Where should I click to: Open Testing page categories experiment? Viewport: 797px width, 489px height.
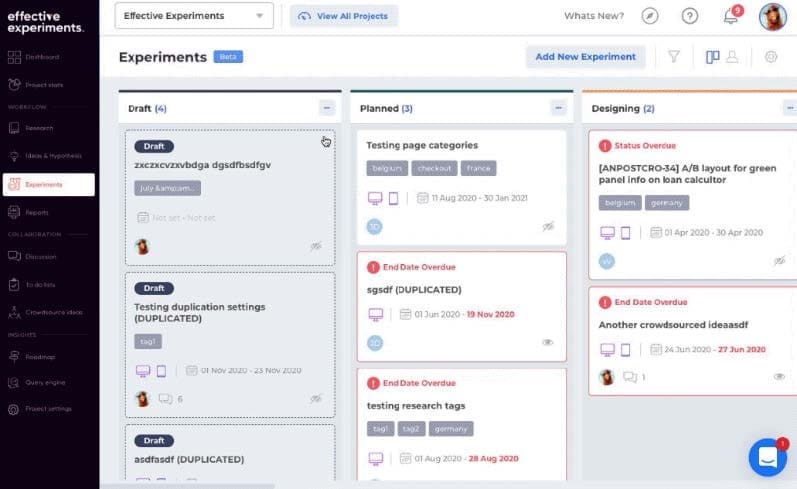click(422, 145)
